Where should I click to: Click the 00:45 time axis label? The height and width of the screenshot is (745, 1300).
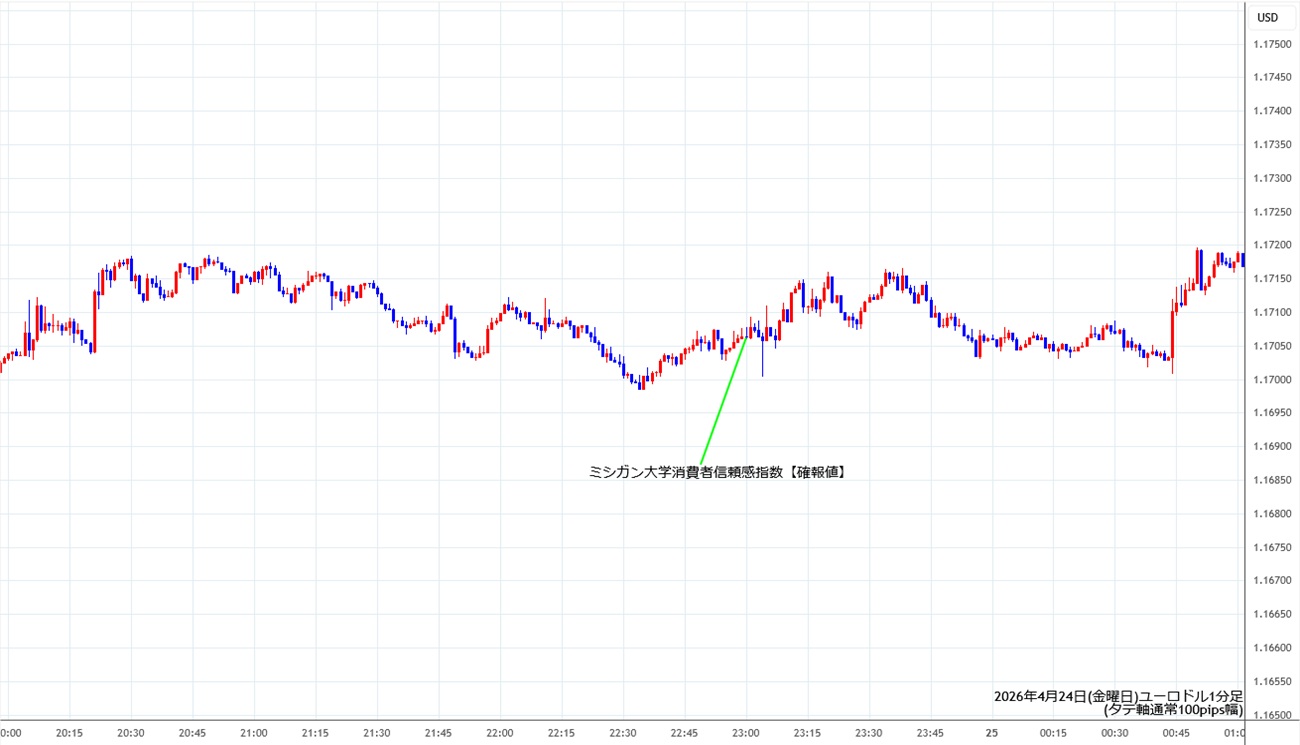click(1176, 733)
